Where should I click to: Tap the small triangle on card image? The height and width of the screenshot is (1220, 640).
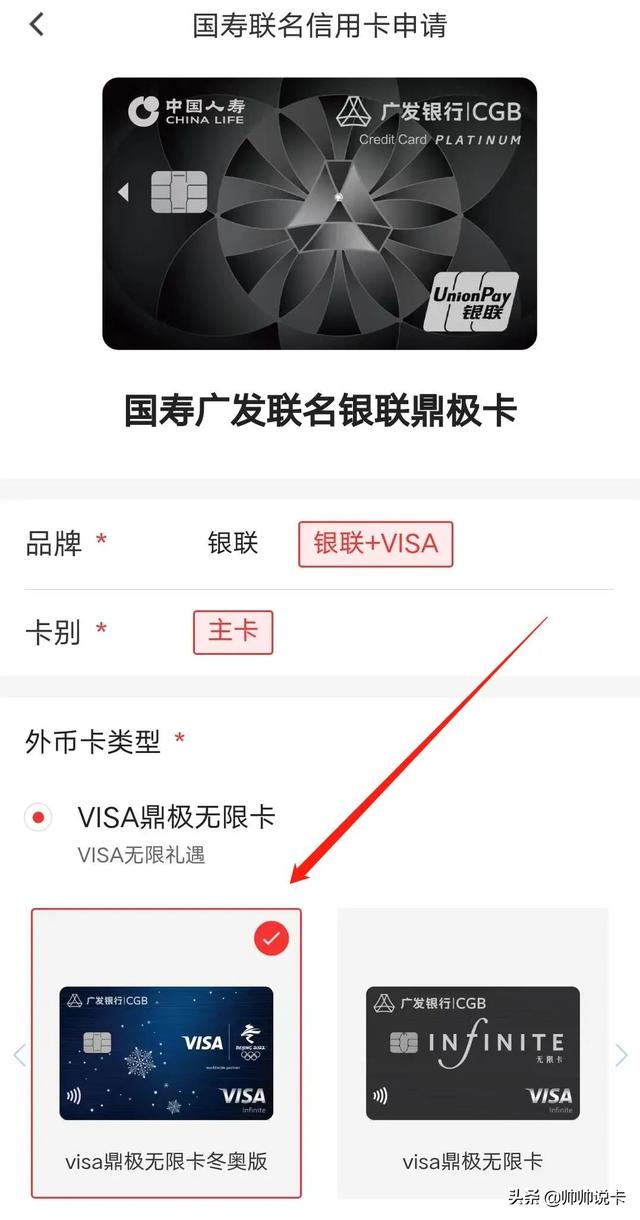click(124, 191)
